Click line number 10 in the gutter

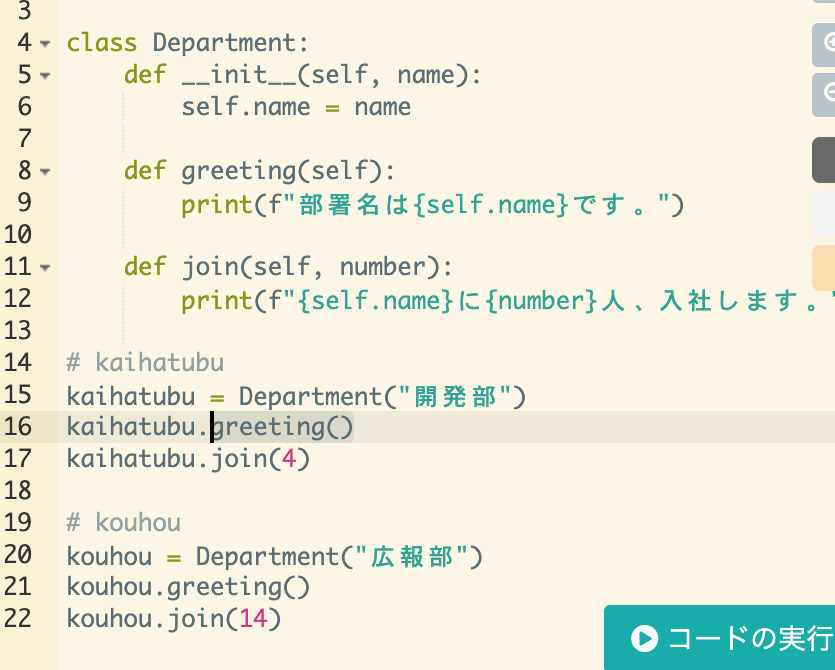[18, 235]
